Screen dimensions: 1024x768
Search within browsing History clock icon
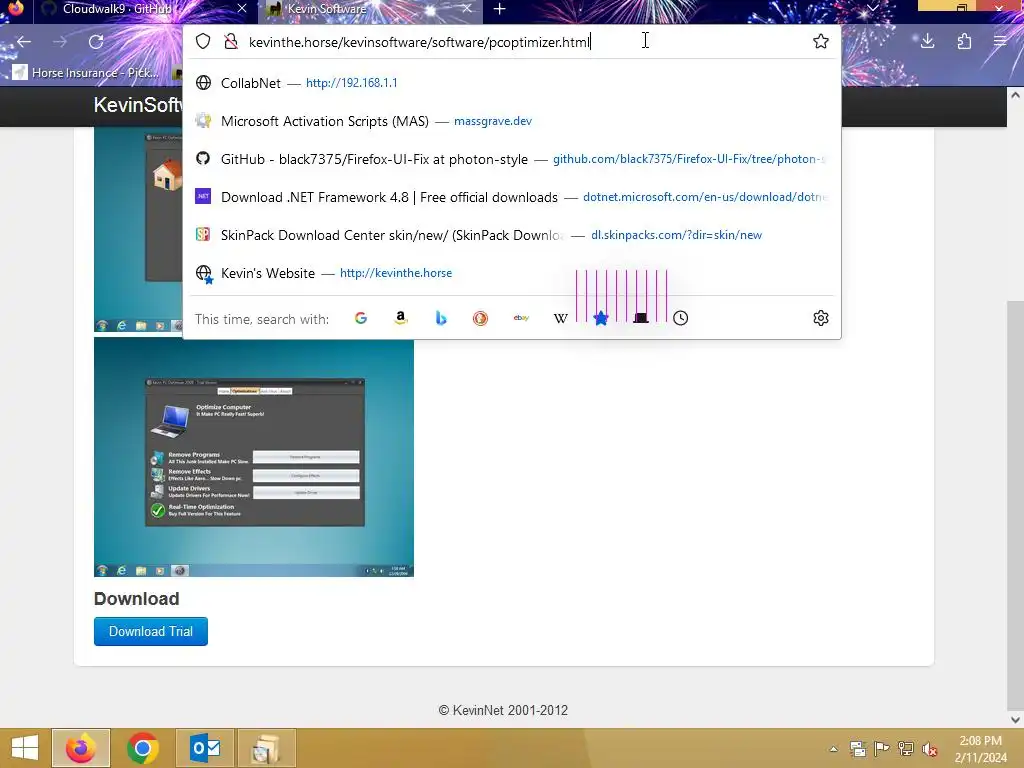pos(680,318)
